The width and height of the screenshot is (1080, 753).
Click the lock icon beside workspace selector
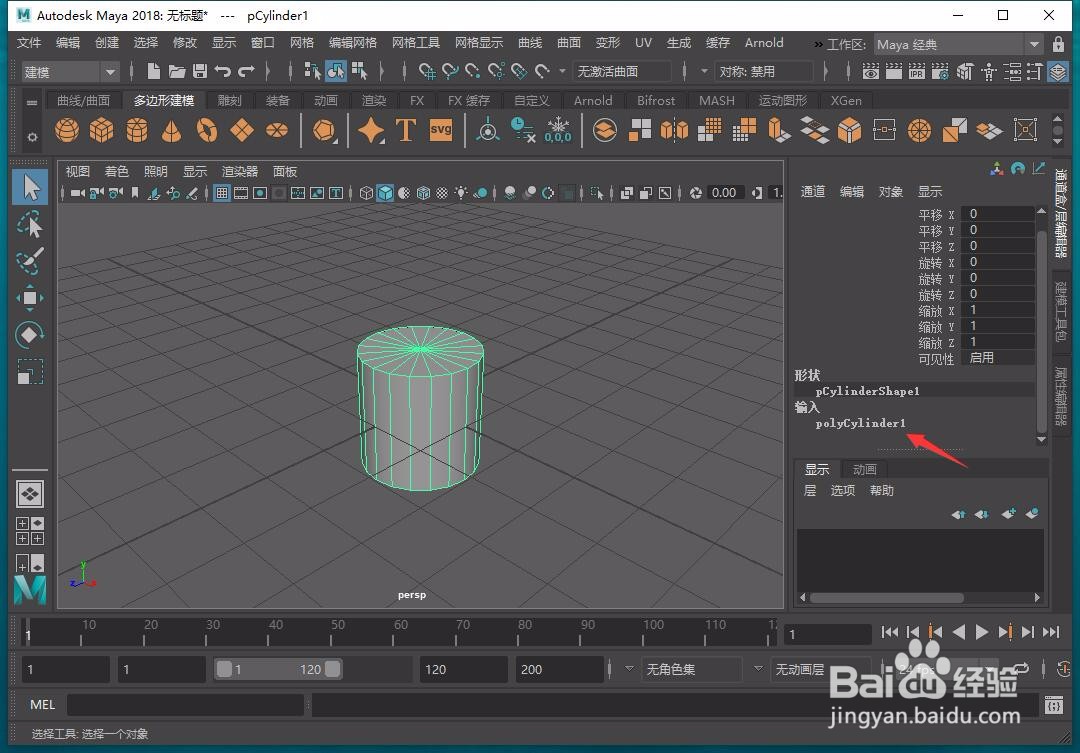(x=1059, y=44)
